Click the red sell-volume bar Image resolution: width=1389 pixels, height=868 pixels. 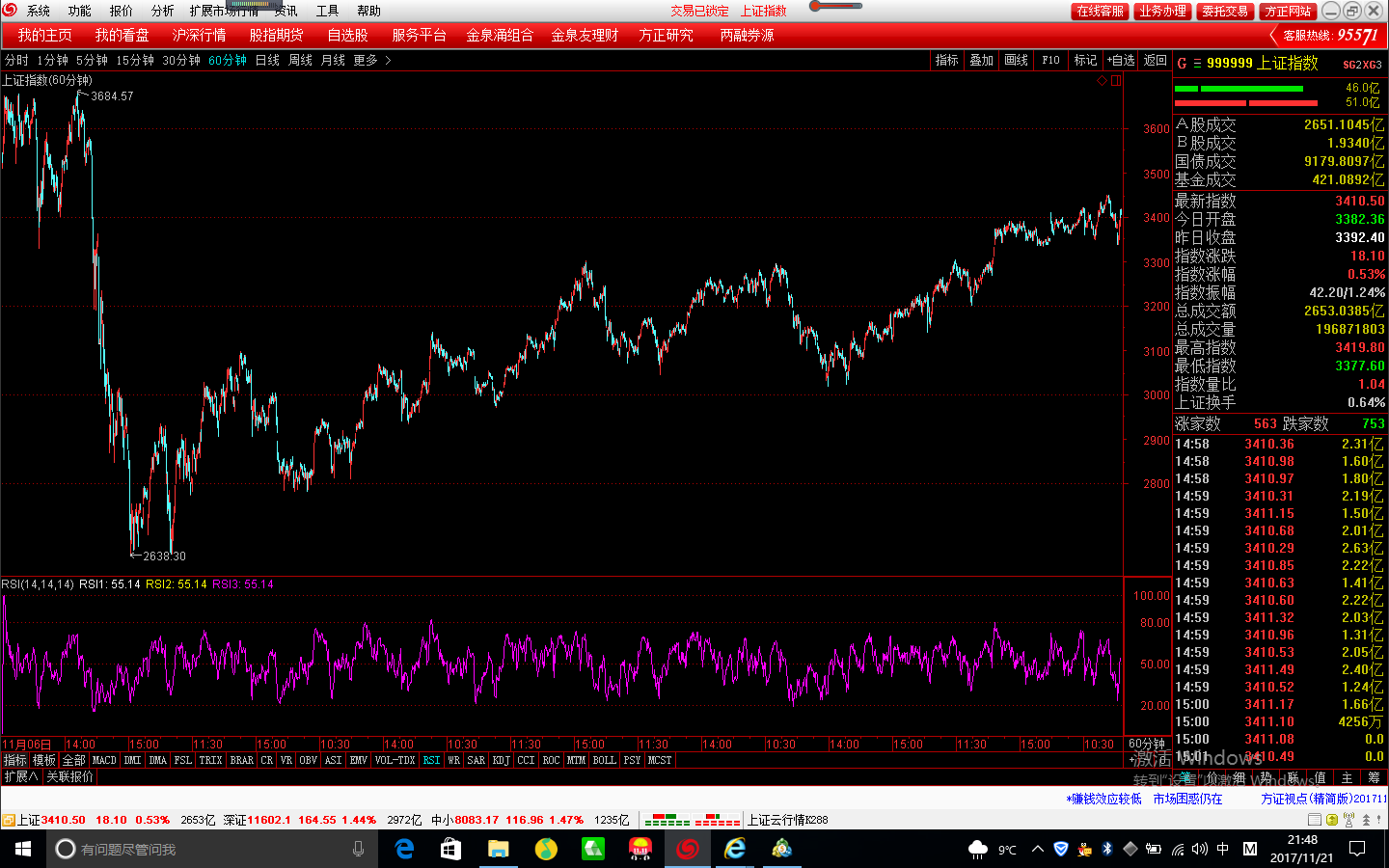[1245, 102]
